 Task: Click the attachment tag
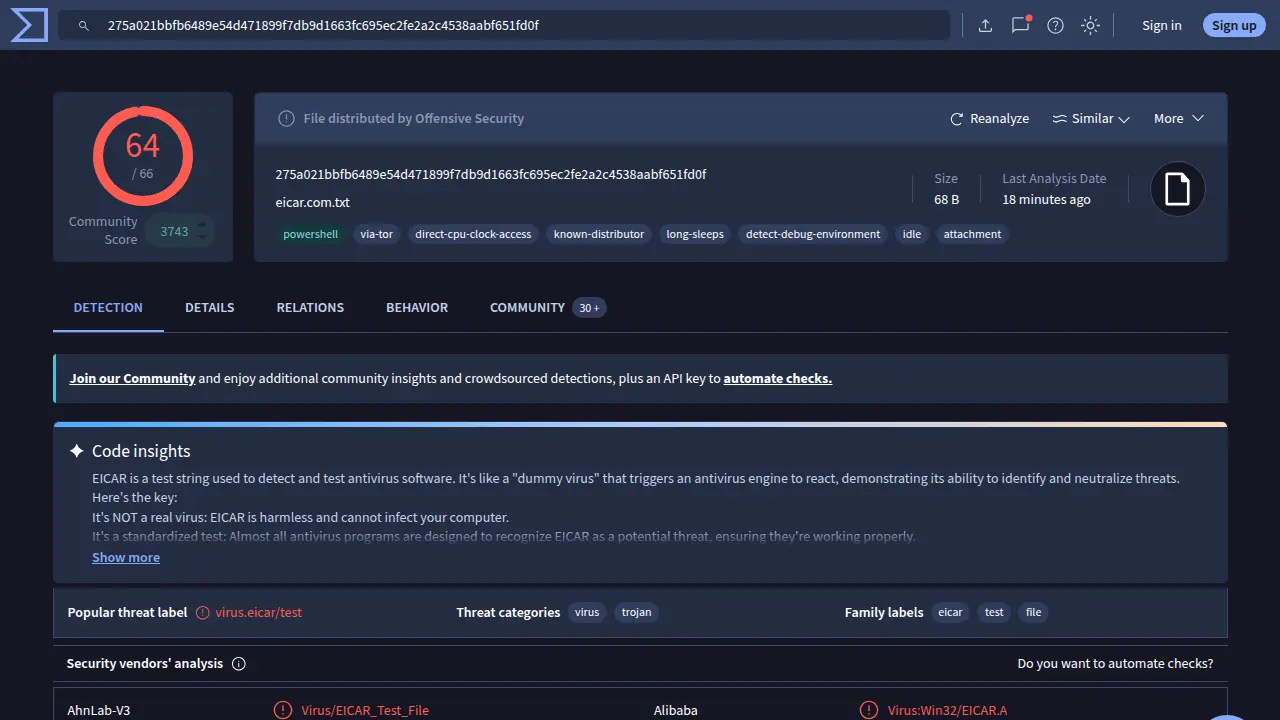coord(972,235)
